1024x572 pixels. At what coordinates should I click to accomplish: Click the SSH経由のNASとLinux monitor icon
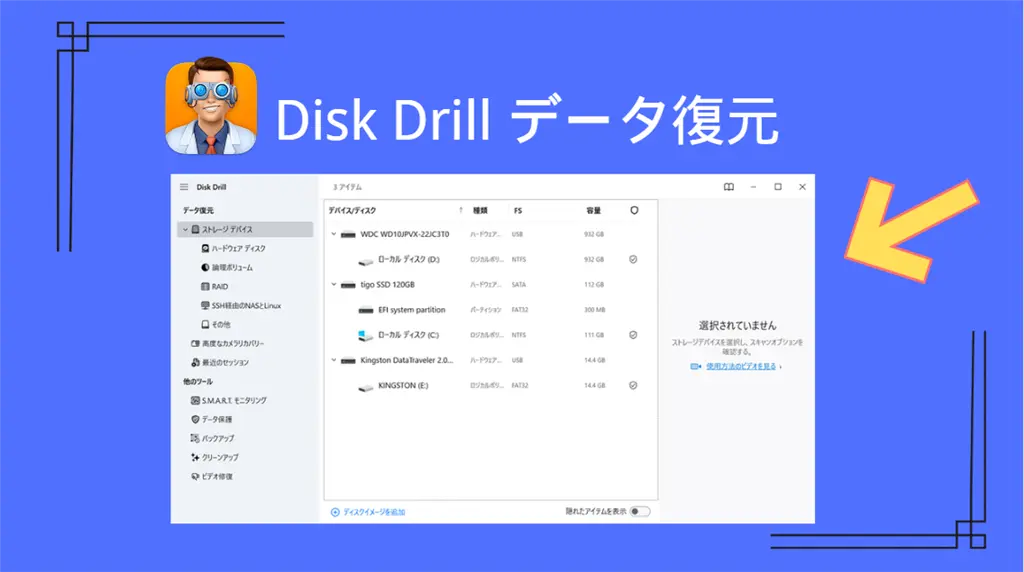205,305
